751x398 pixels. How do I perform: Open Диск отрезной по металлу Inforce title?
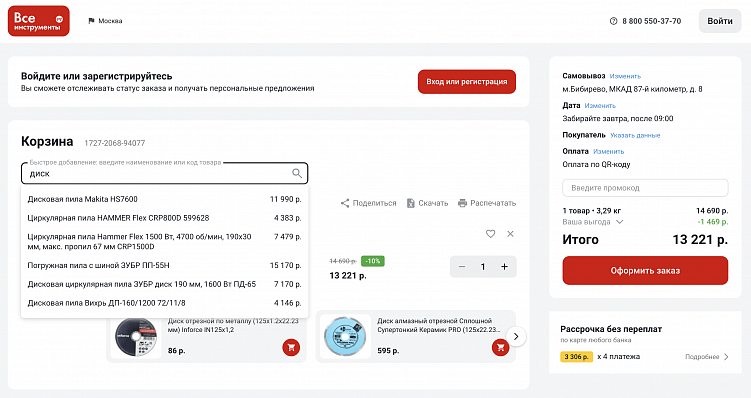(x=233, y=325)
